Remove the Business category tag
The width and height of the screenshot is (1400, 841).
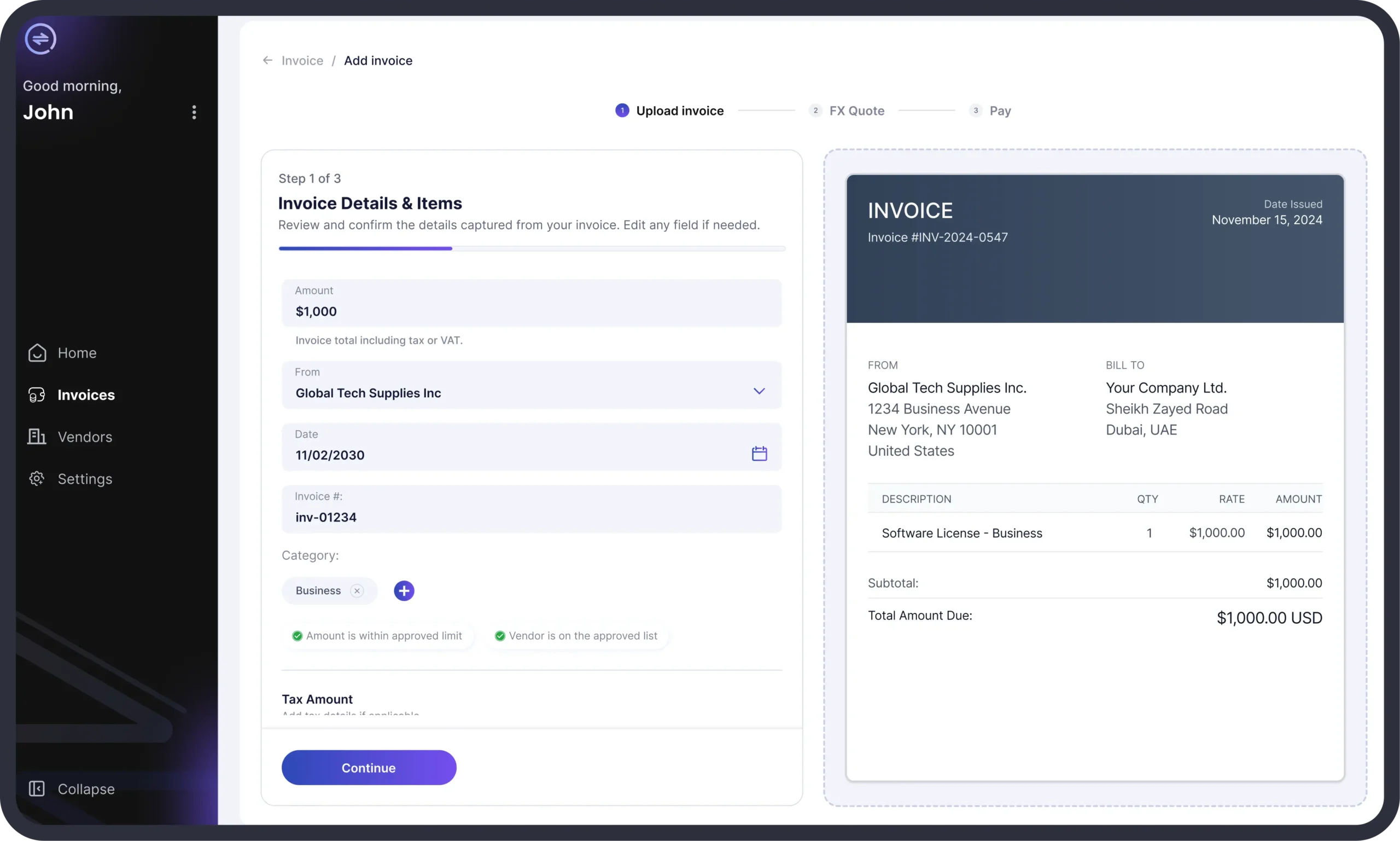(357, 590)
